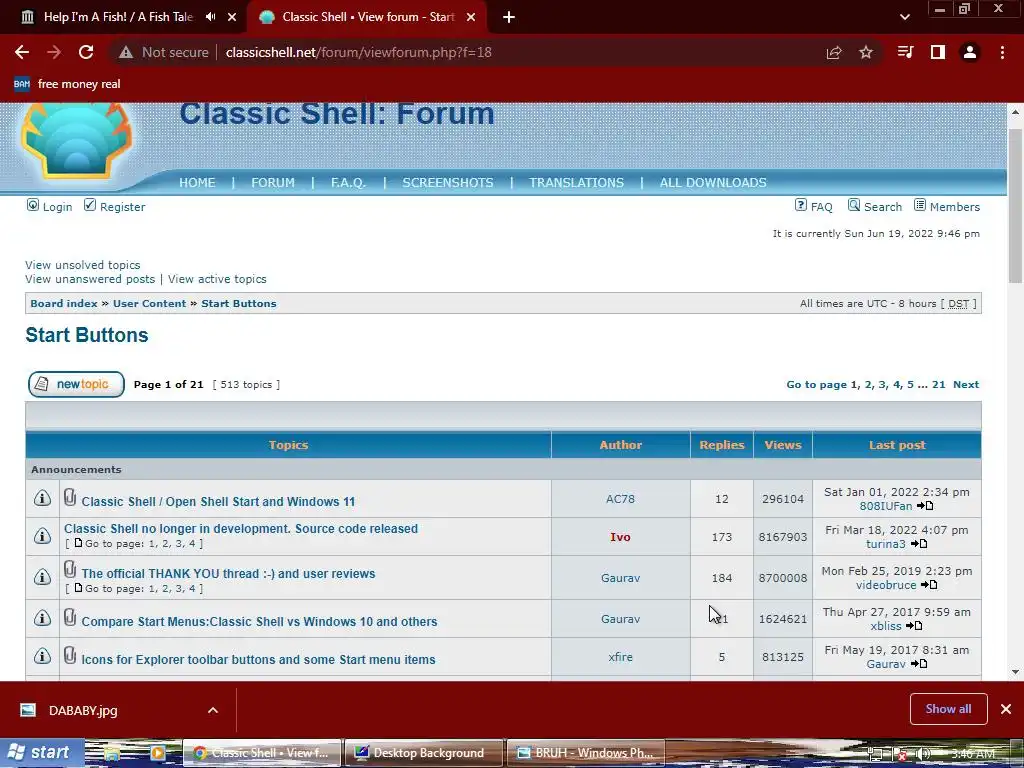Screen dimensions: 1024x768
Task: Bookmark this page with the star icon
Action: tap(866, 52)
